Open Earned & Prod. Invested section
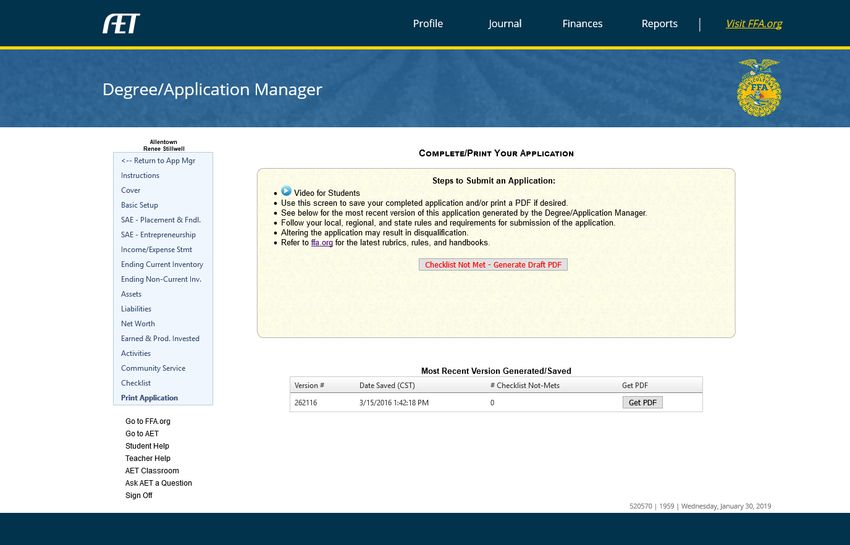The height and width of the screenshot is (545, 850). [160, 338]
